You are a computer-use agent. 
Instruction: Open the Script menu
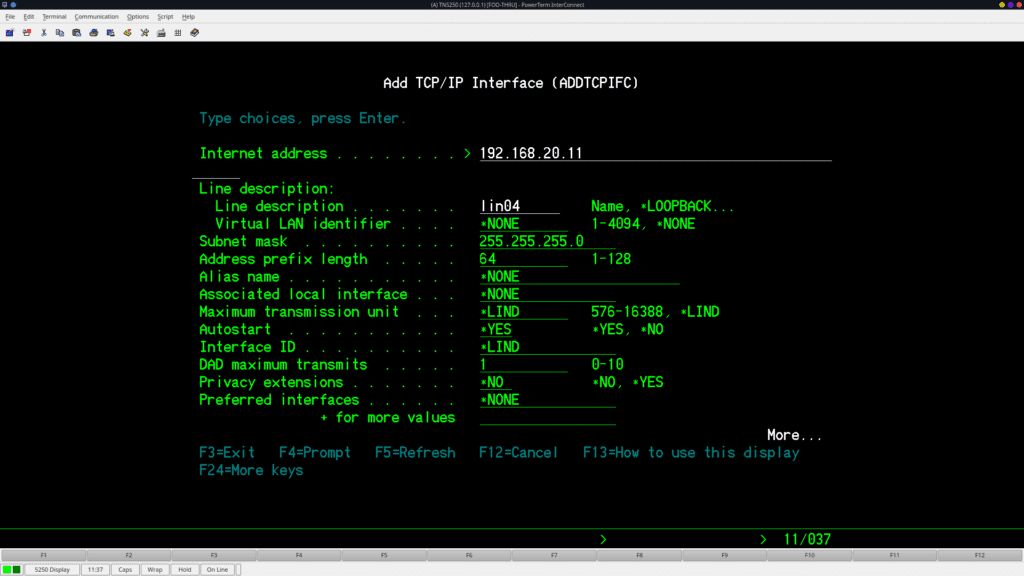tap(165, 16)
